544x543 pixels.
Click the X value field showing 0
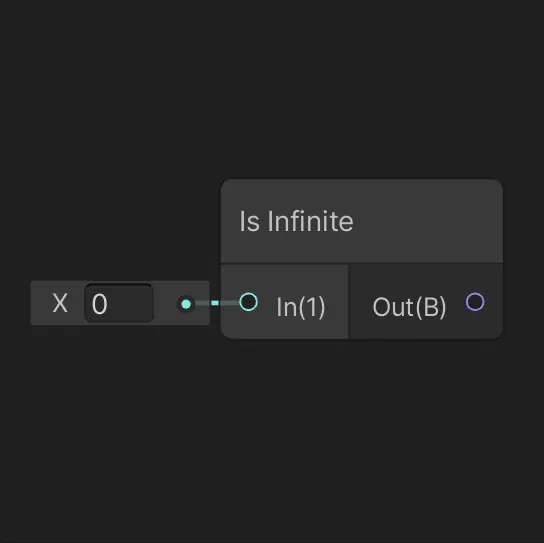point(119,303)
